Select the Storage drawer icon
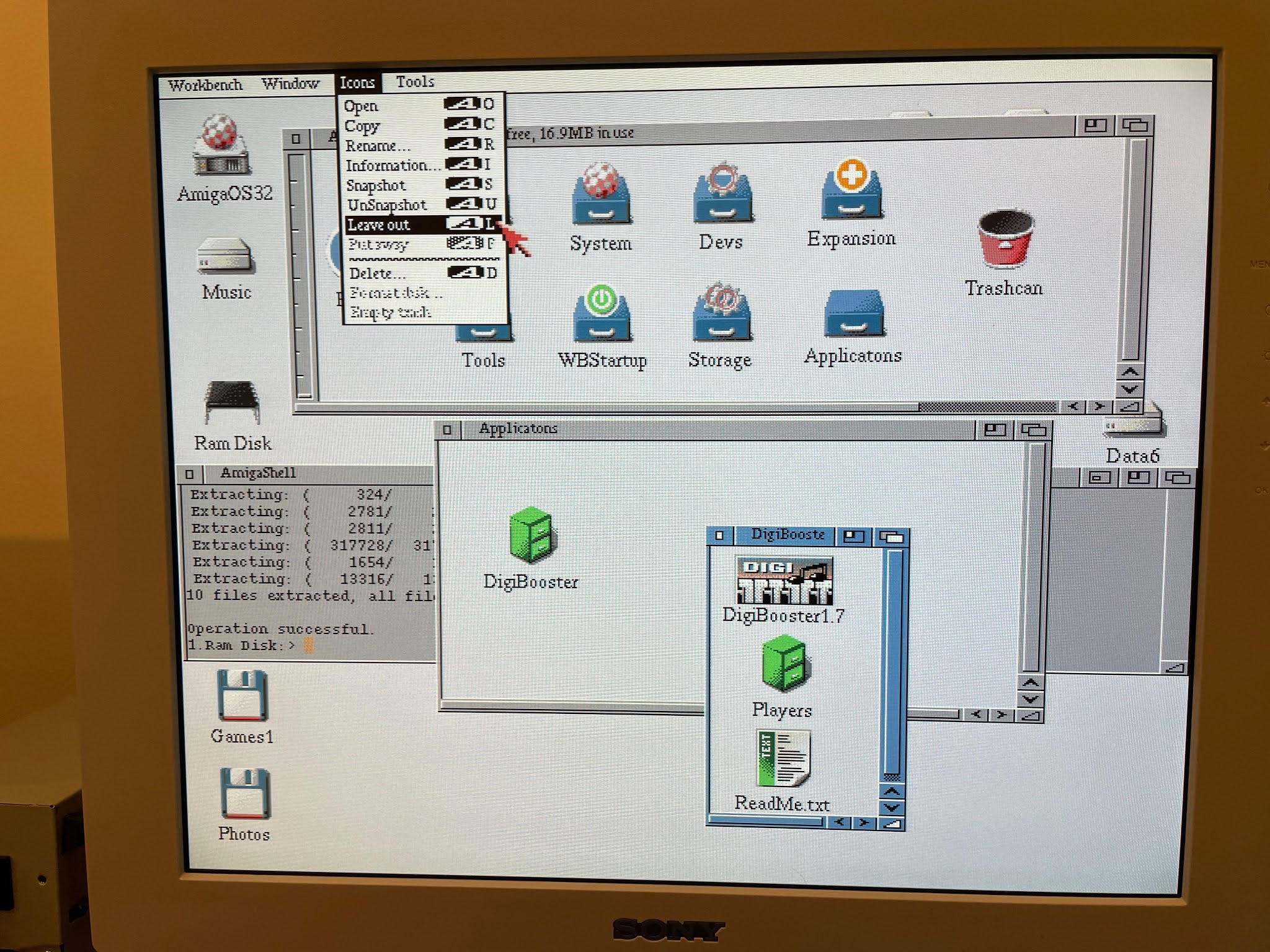Viewport: 1270px width, 952px height. [722, 311]
